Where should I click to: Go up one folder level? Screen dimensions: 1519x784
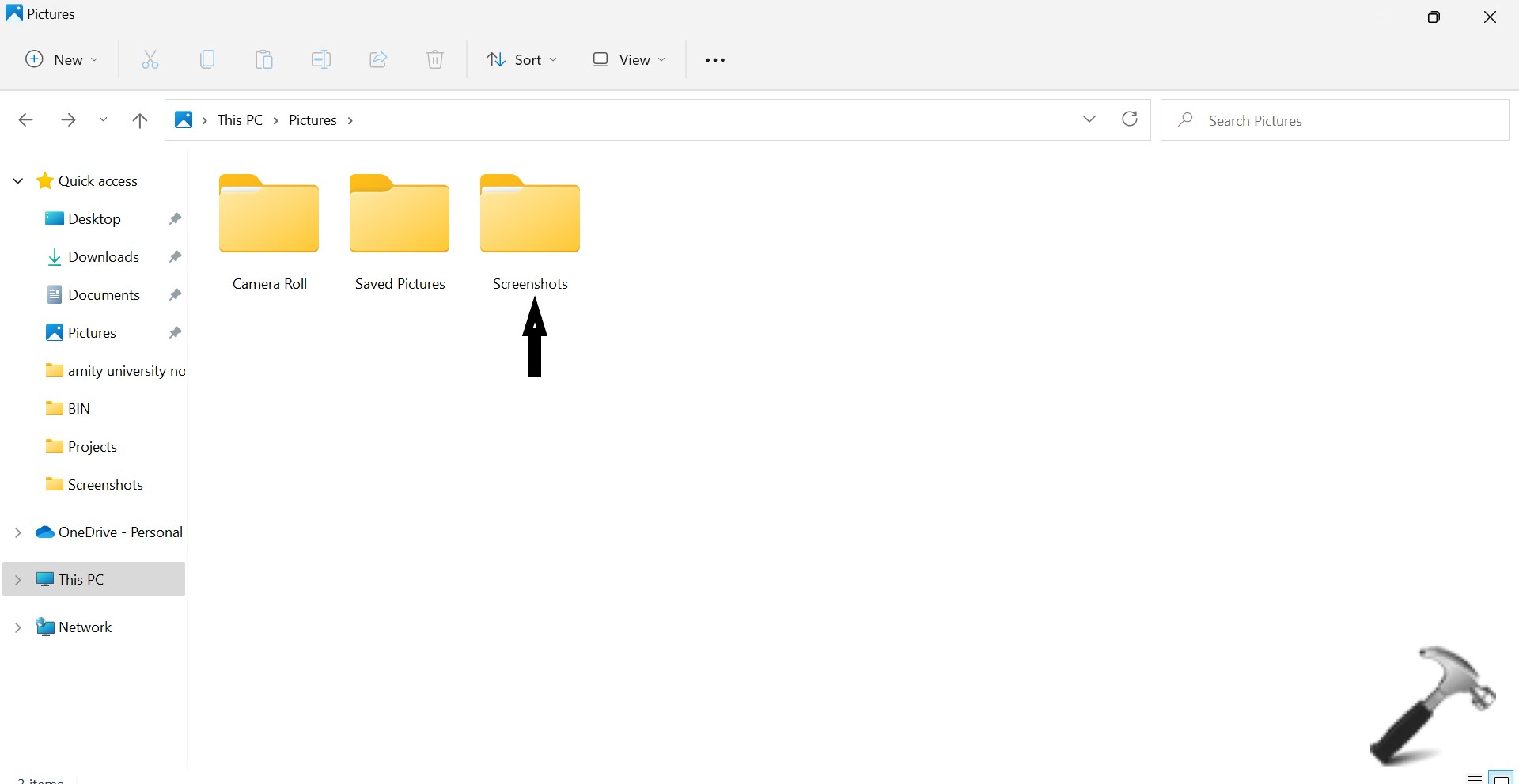click(x=140, y=120)
